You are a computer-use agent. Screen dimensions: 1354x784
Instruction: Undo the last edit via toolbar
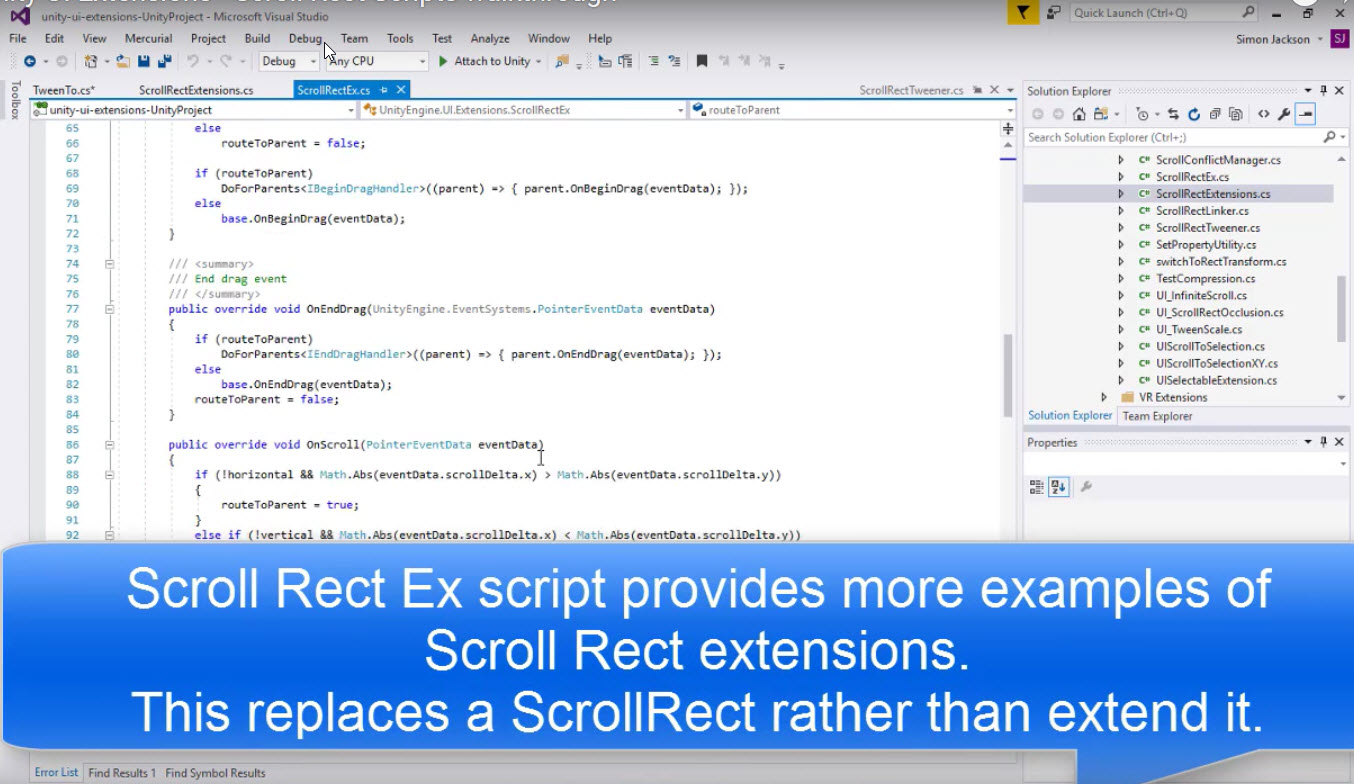pos(193,61)
